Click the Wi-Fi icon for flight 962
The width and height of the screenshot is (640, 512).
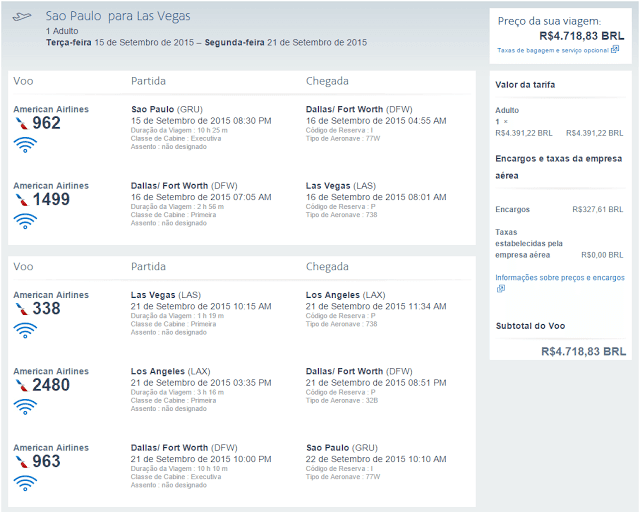pyautogui.click(x=25, y=145)
